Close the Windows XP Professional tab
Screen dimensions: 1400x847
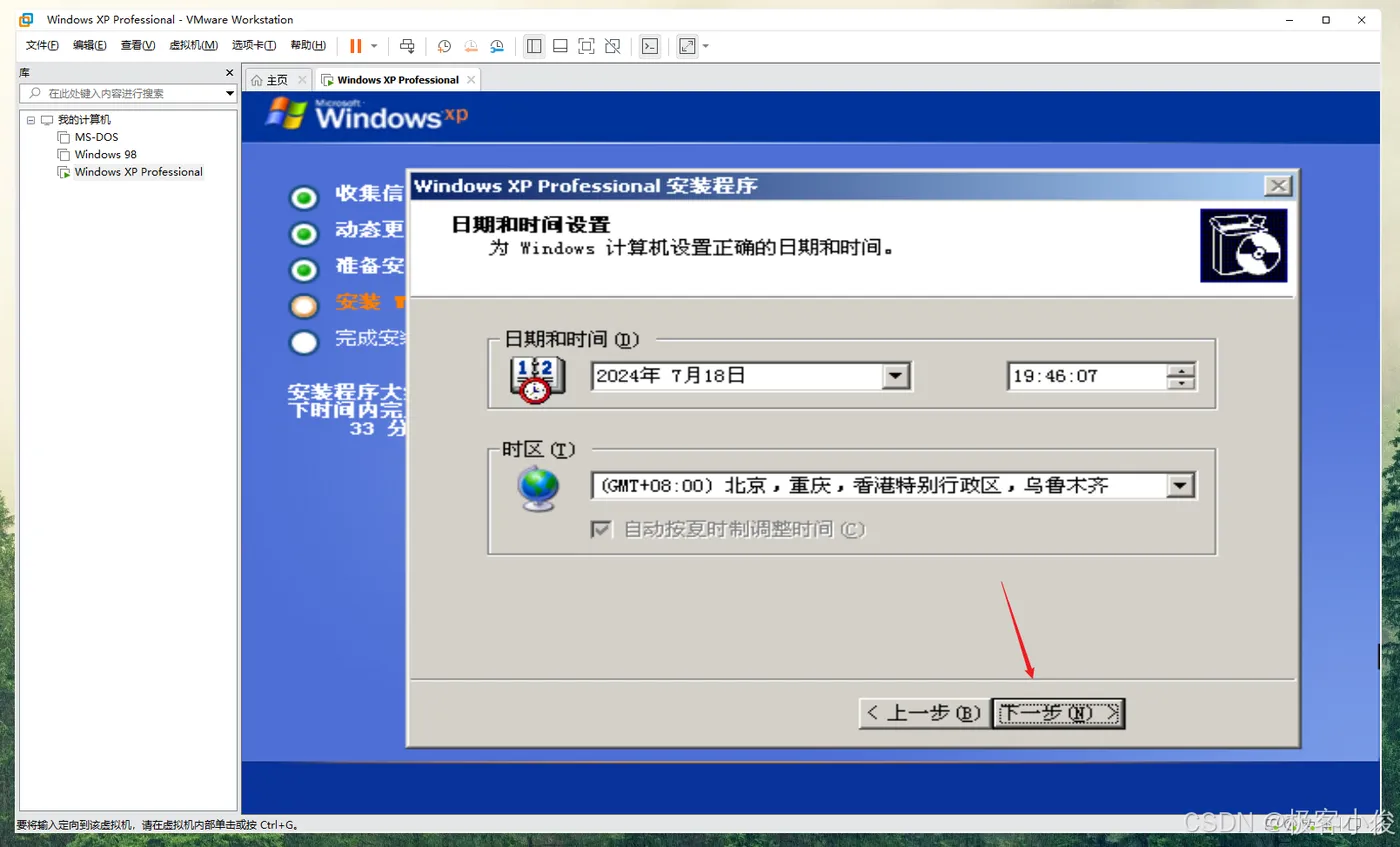click(x=471, y=80)
